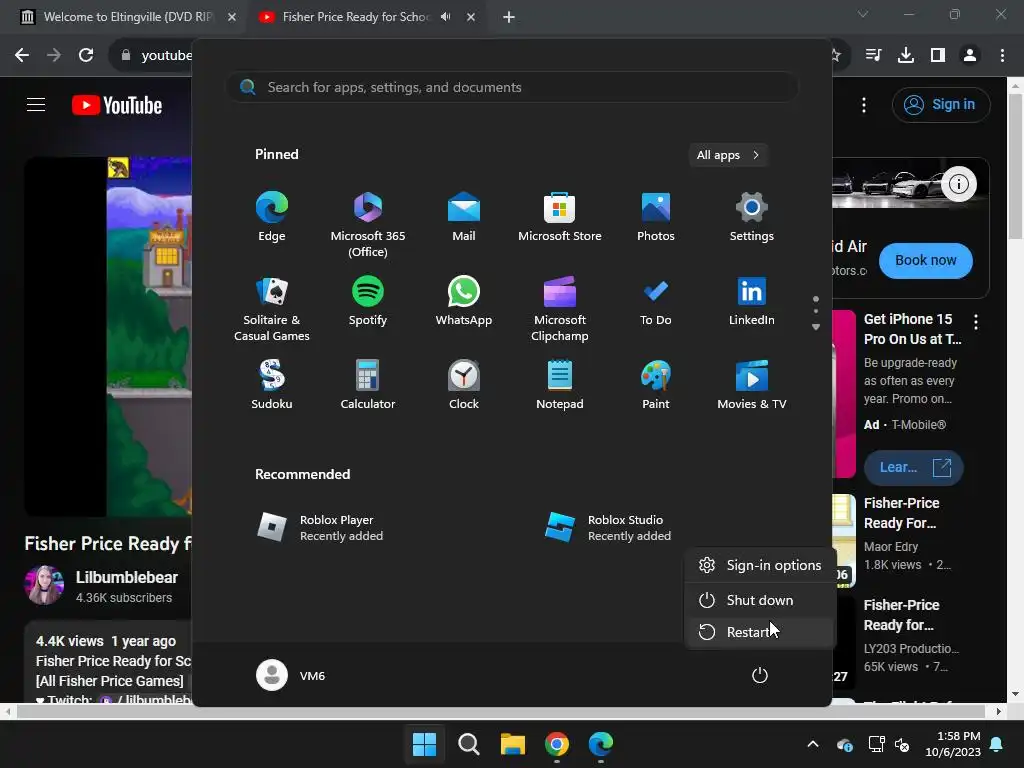
Task: Switch to Fisher Price Ready for School tab
Action: pyautogui.click(x=356, y=17)
